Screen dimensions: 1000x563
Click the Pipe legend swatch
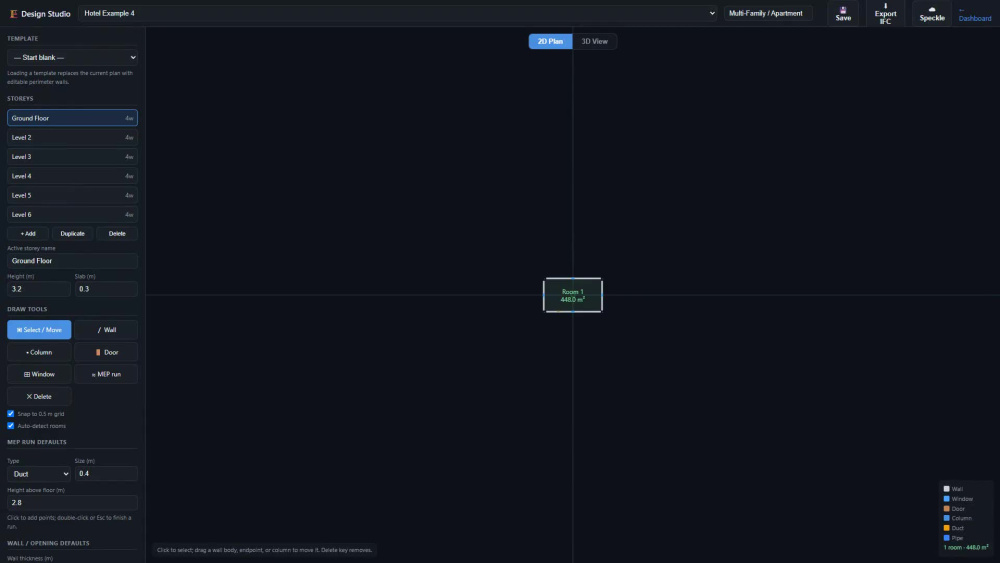(946, 538)
